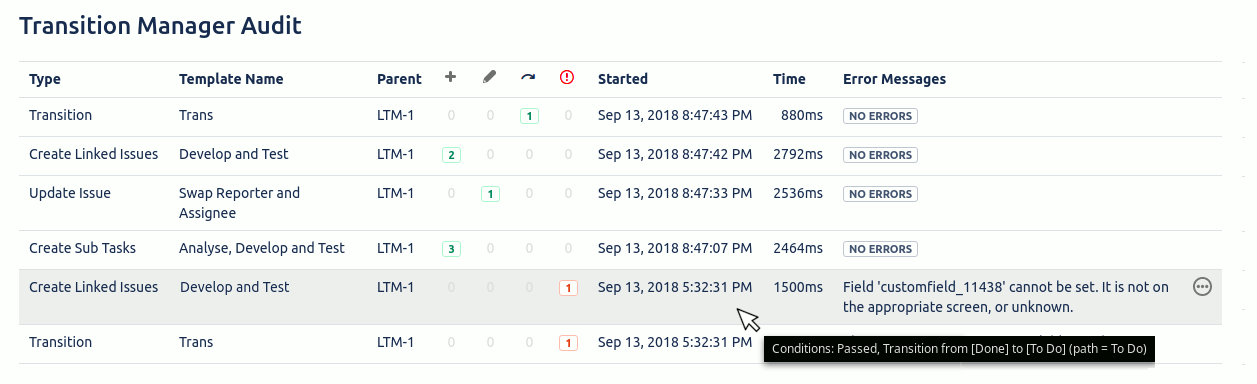
Task: Open the more-actions ellipsis for the 5:32 Develop and Test row
Action: 1203,287
